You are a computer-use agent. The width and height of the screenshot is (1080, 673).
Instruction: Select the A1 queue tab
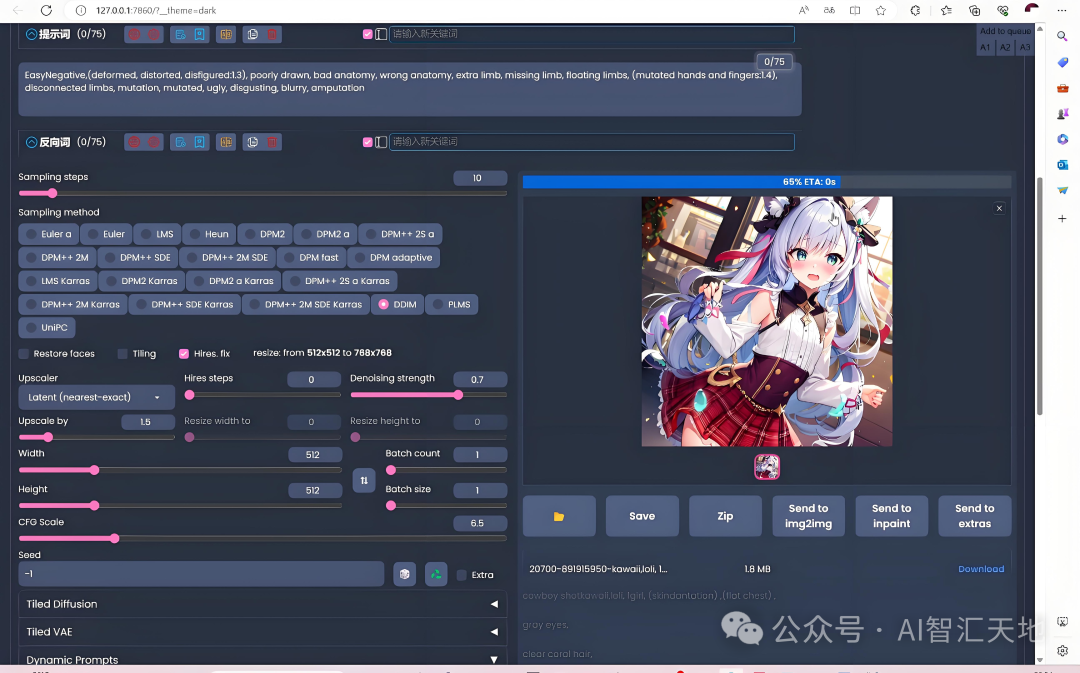point(985,48)
